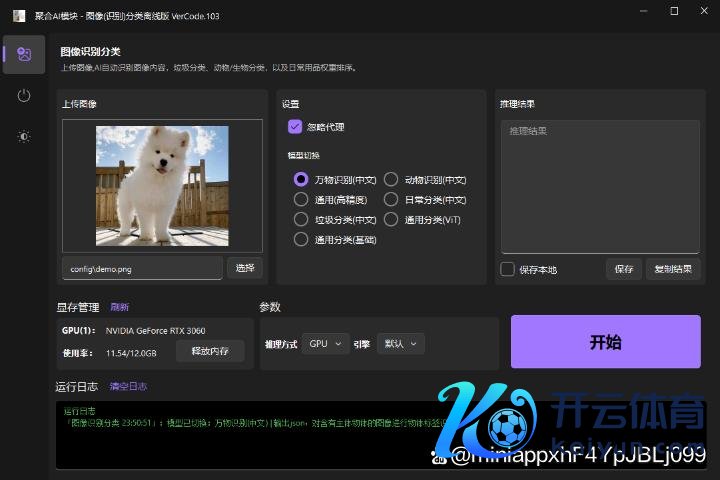Toggle the brightness theme icon in sidebar
The height and width of the screenshot is (480, 720).
(24, 137)
